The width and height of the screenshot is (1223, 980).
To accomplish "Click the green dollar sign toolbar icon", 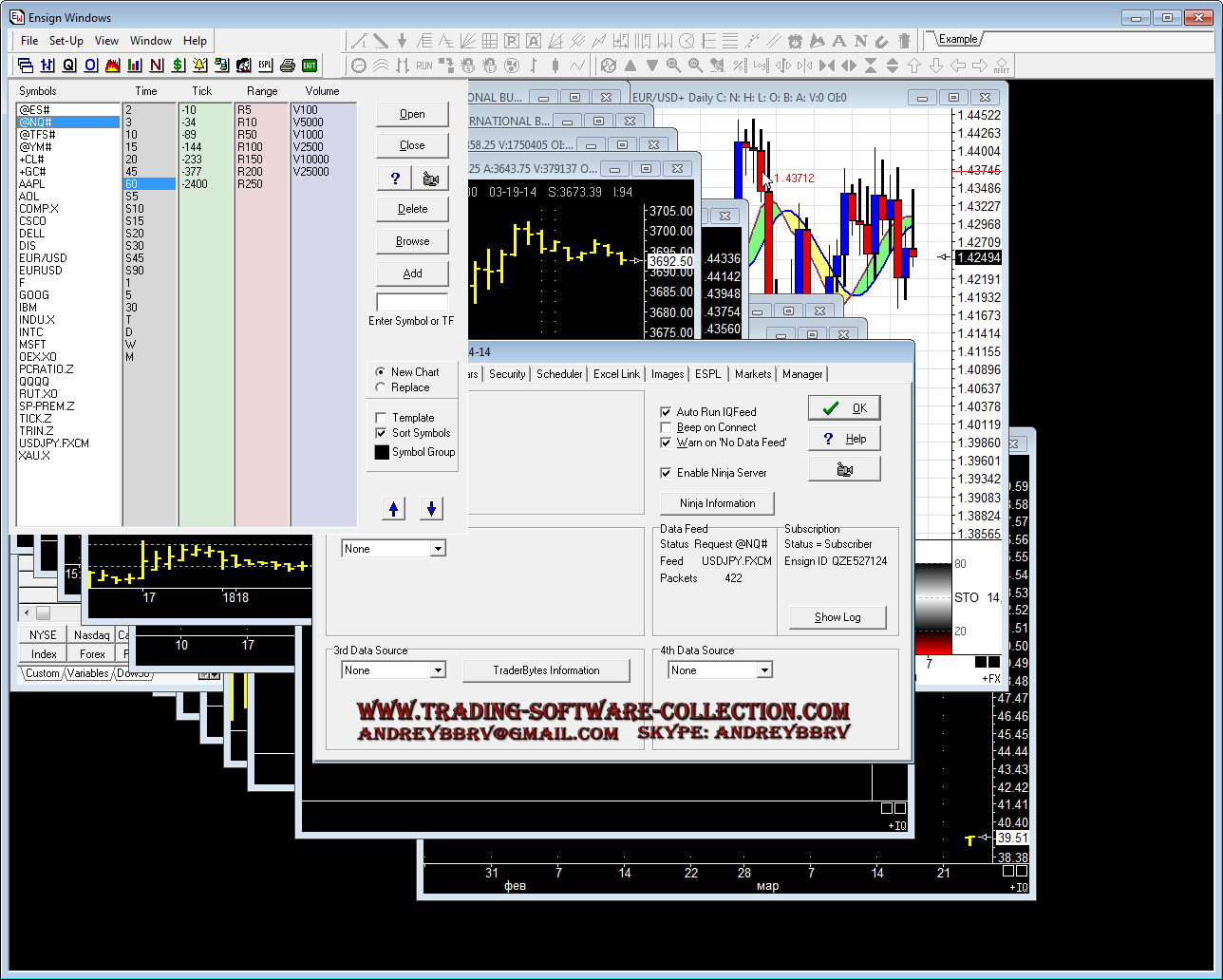I will click(x=178, y=65).
